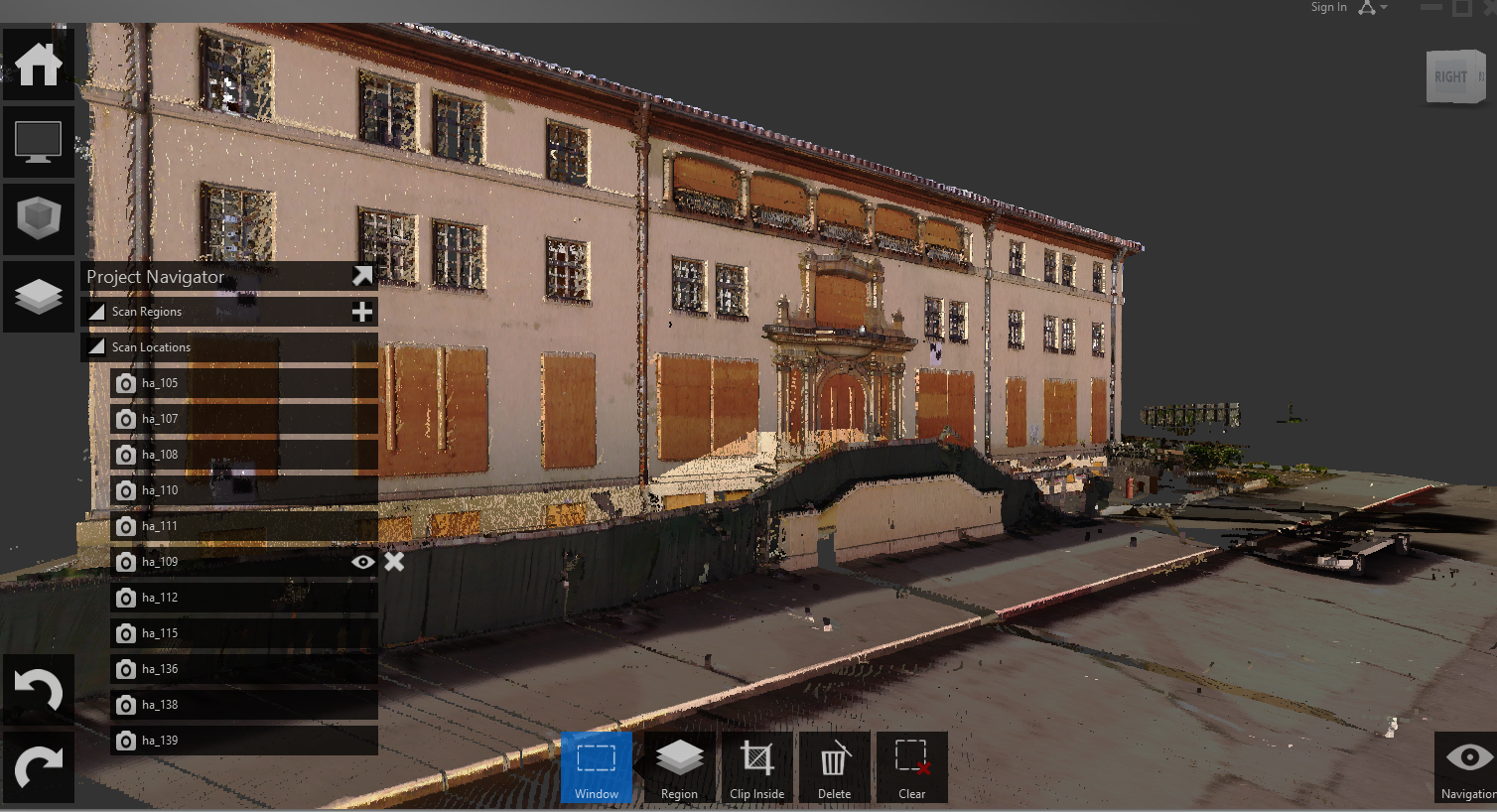Image resolution: width=1497 pixels, height=812 pixels.
Task: Click camera icon of ha_115
Action: tap(125, 633)
